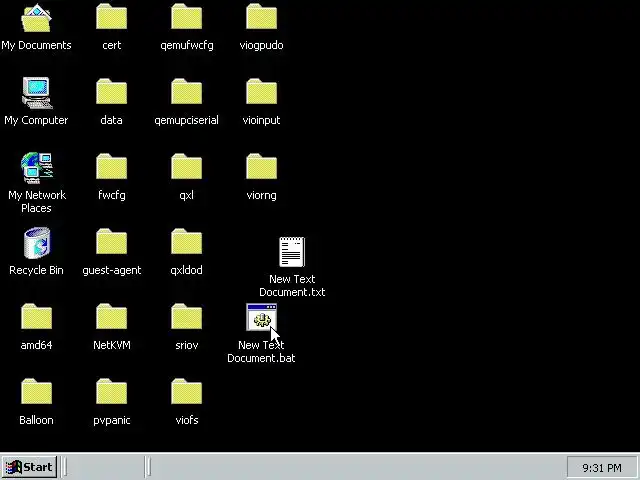The width and height of the screenshot is (640, 480).
Task: Select New Text Document.txt file icon
Action: pyautogui.click(x=292, y=252)
